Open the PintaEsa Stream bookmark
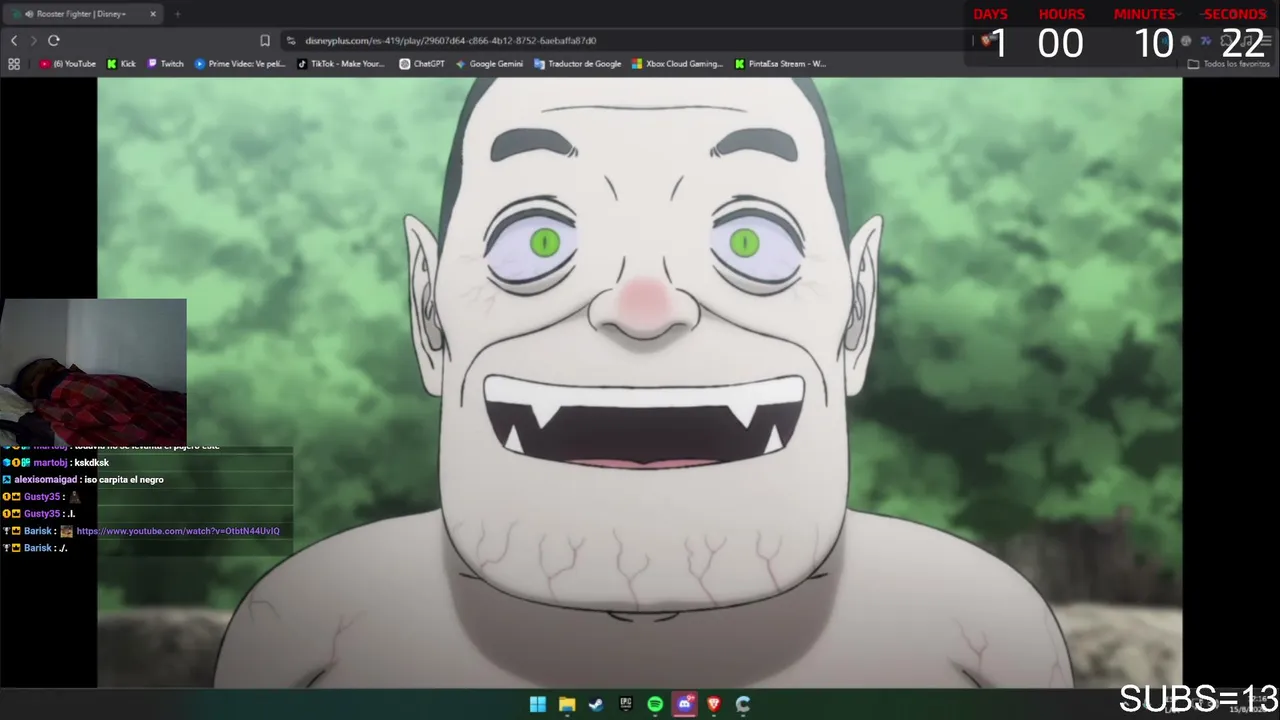 (x=780, y=64)
